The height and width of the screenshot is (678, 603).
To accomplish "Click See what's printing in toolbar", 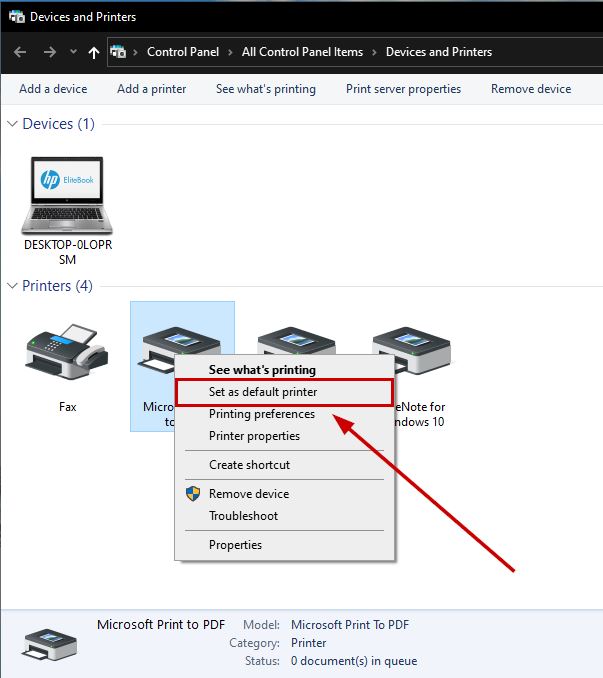I will pos(266,89).
